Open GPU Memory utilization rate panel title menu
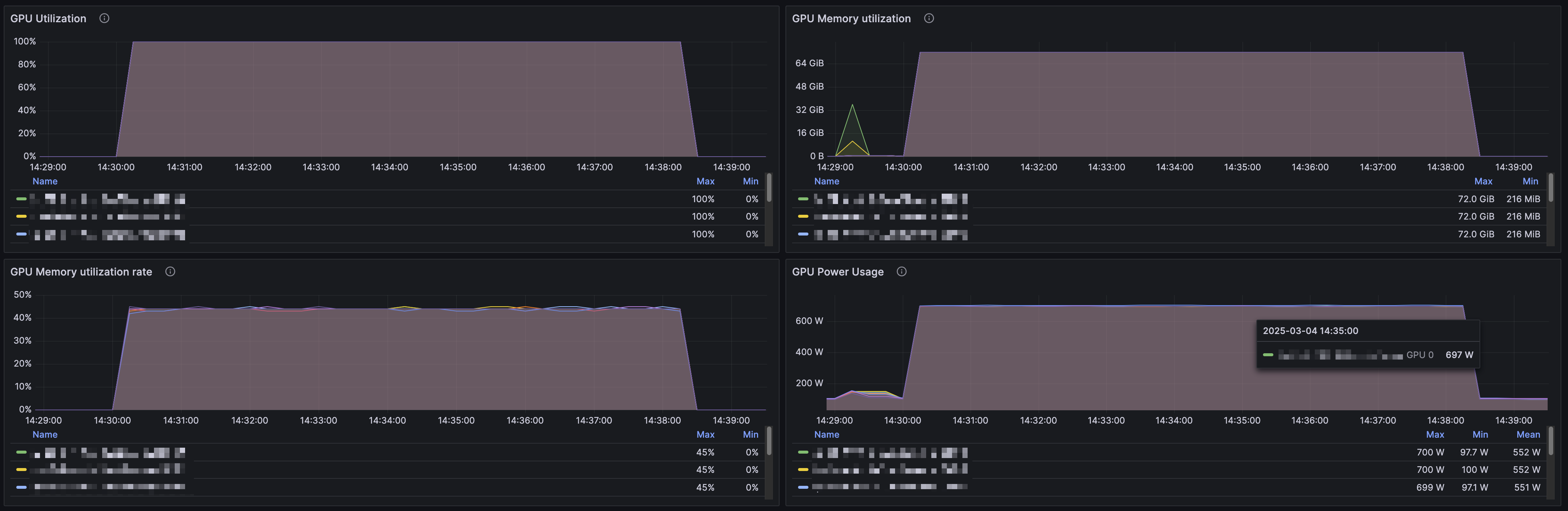The image size is (1568, 511). point(81,272)
